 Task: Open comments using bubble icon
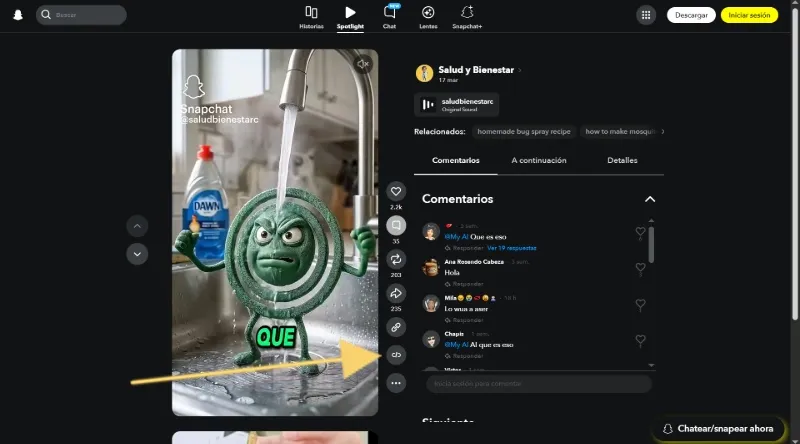[x=396, y=225]
